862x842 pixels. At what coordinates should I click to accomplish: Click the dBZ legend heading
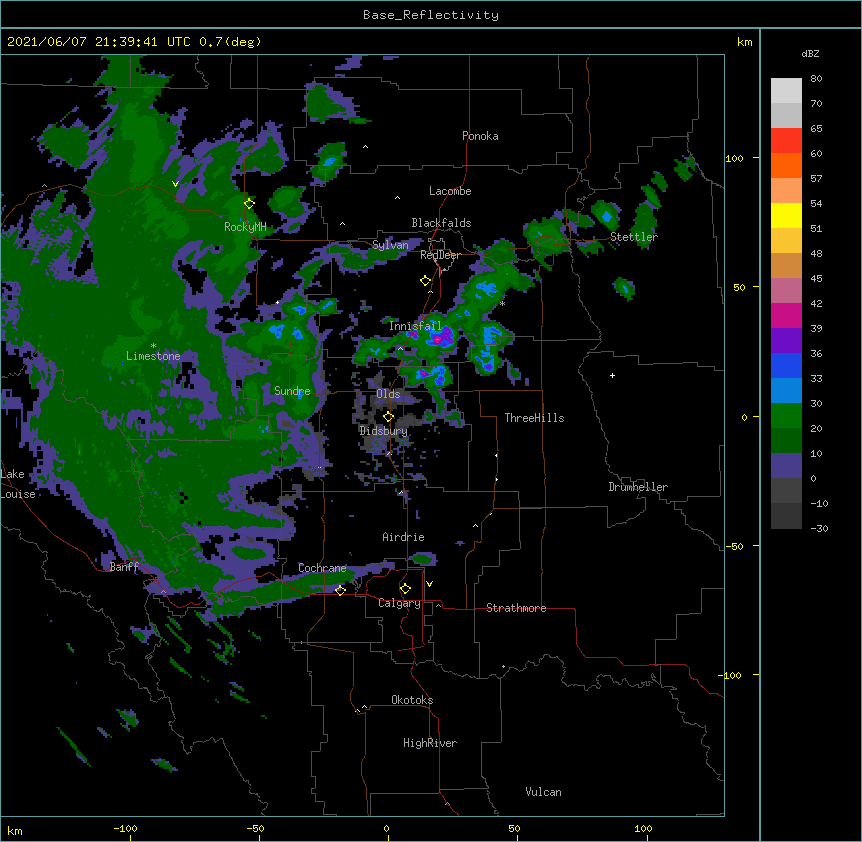click(810, 53)
